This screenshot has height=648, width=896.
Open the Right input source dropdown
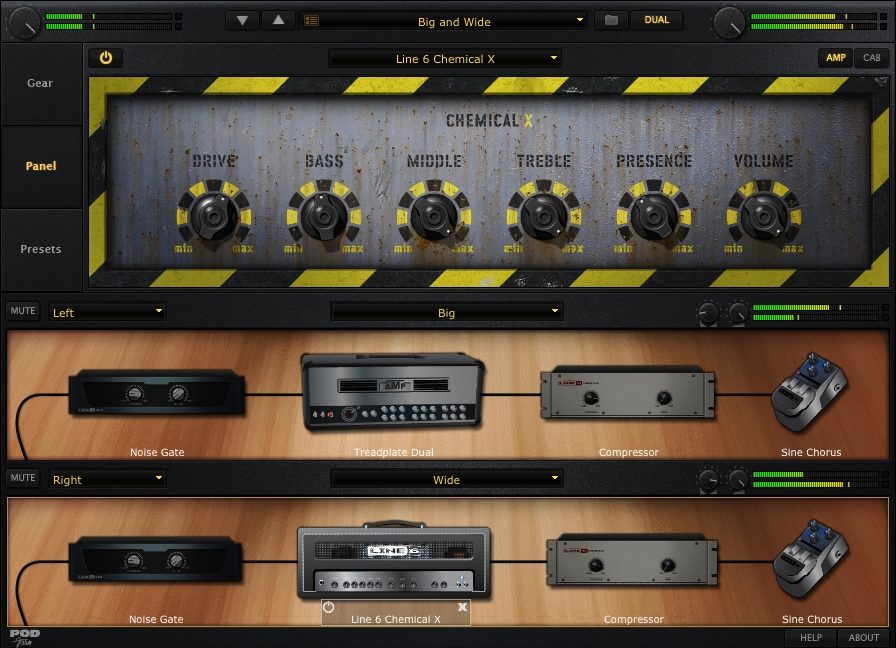click(107, 479)
